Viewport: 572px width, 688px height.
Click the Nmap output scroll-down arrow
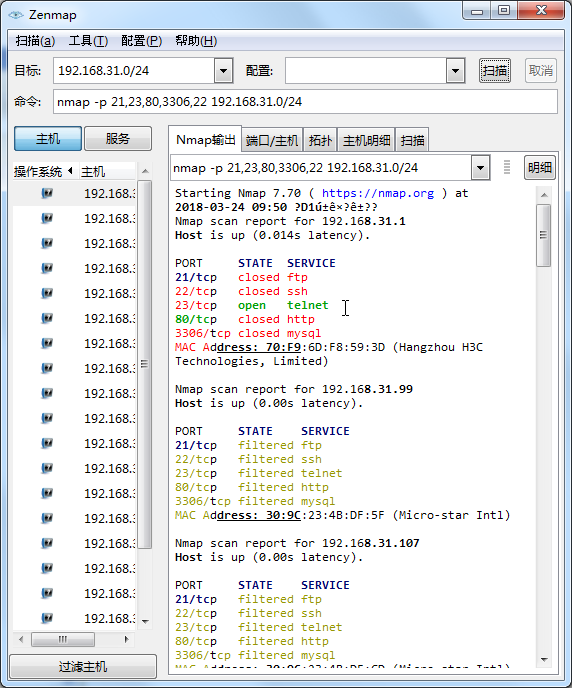pos(544,659)
